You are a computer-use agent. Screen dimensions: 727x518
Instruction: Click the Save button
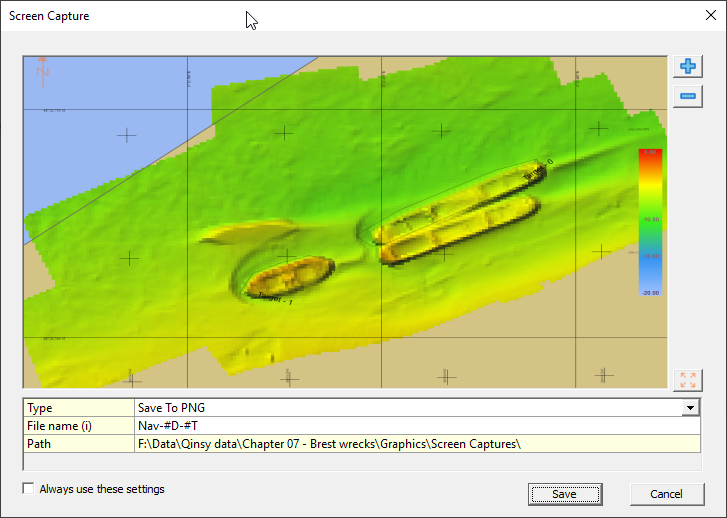[x=564, y=494]
